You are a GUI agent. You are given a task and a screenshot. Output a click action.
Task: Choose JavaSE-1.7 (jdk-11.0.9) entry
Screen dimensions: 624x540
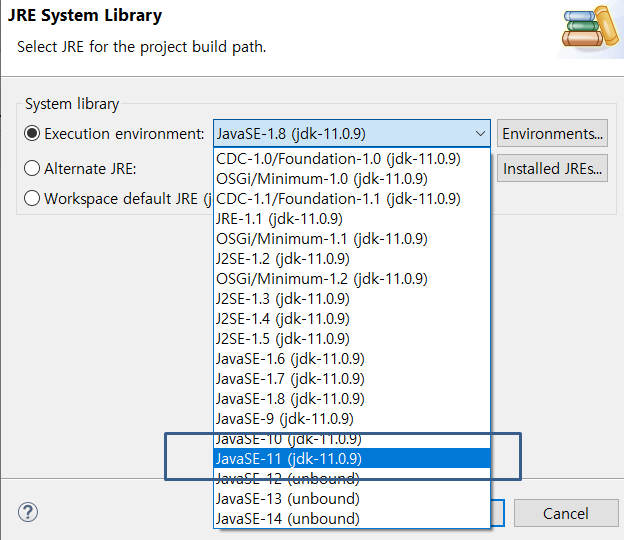(x=352, y=378)
